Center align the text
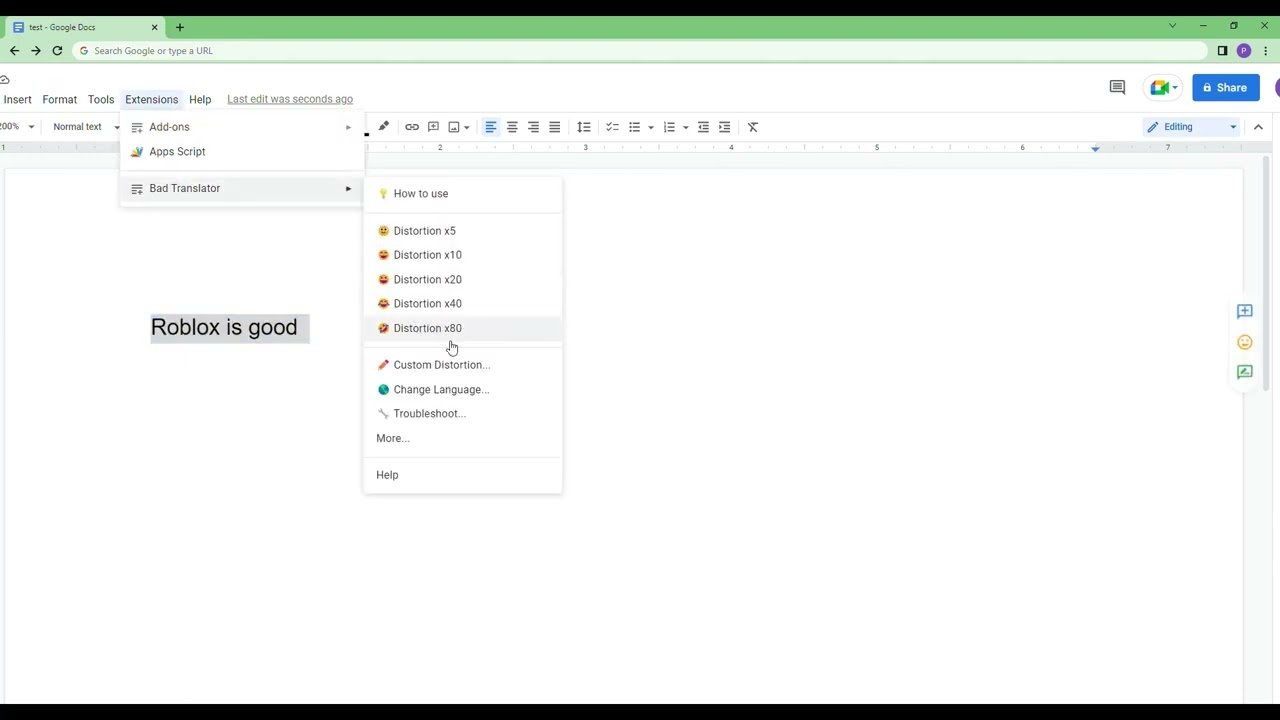The height and width of the screenshot is (720, 1280). tap(512, 127)
